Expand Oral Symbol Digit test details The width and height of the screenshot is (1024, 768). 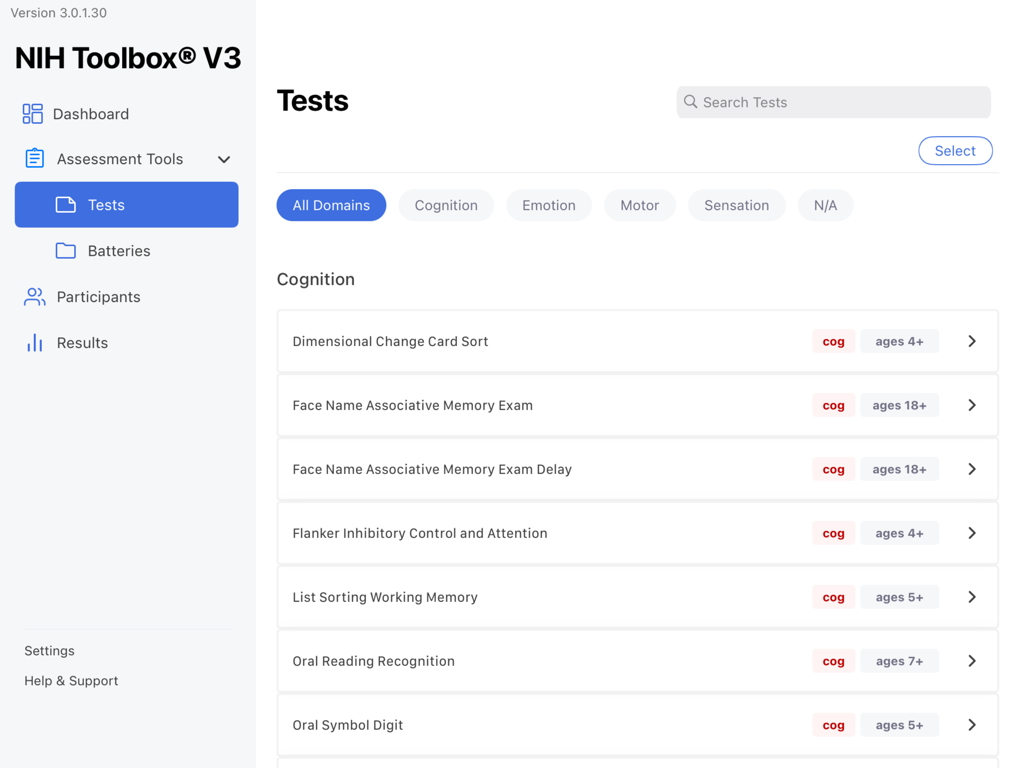coord(971,724)
